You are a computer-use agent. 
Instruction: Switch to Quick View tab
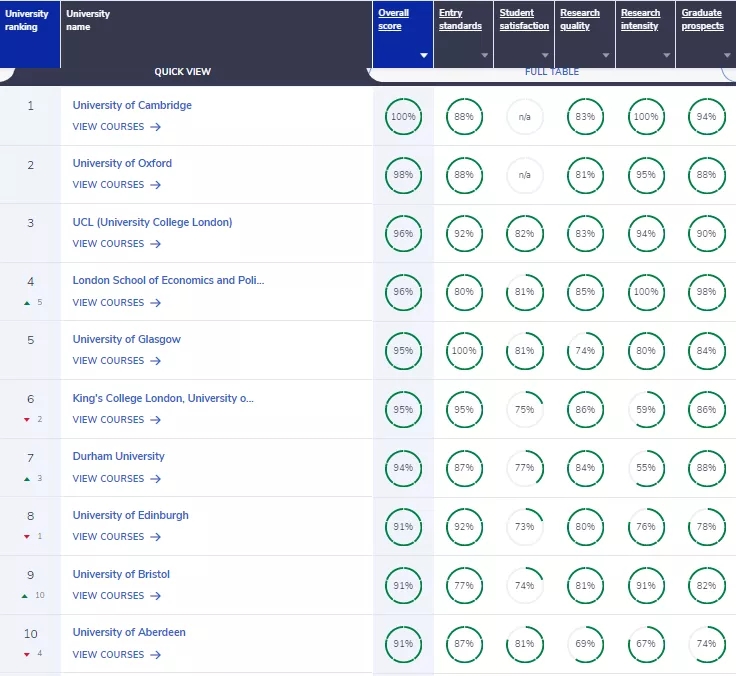pyautogui.click(x=182, y=72)
